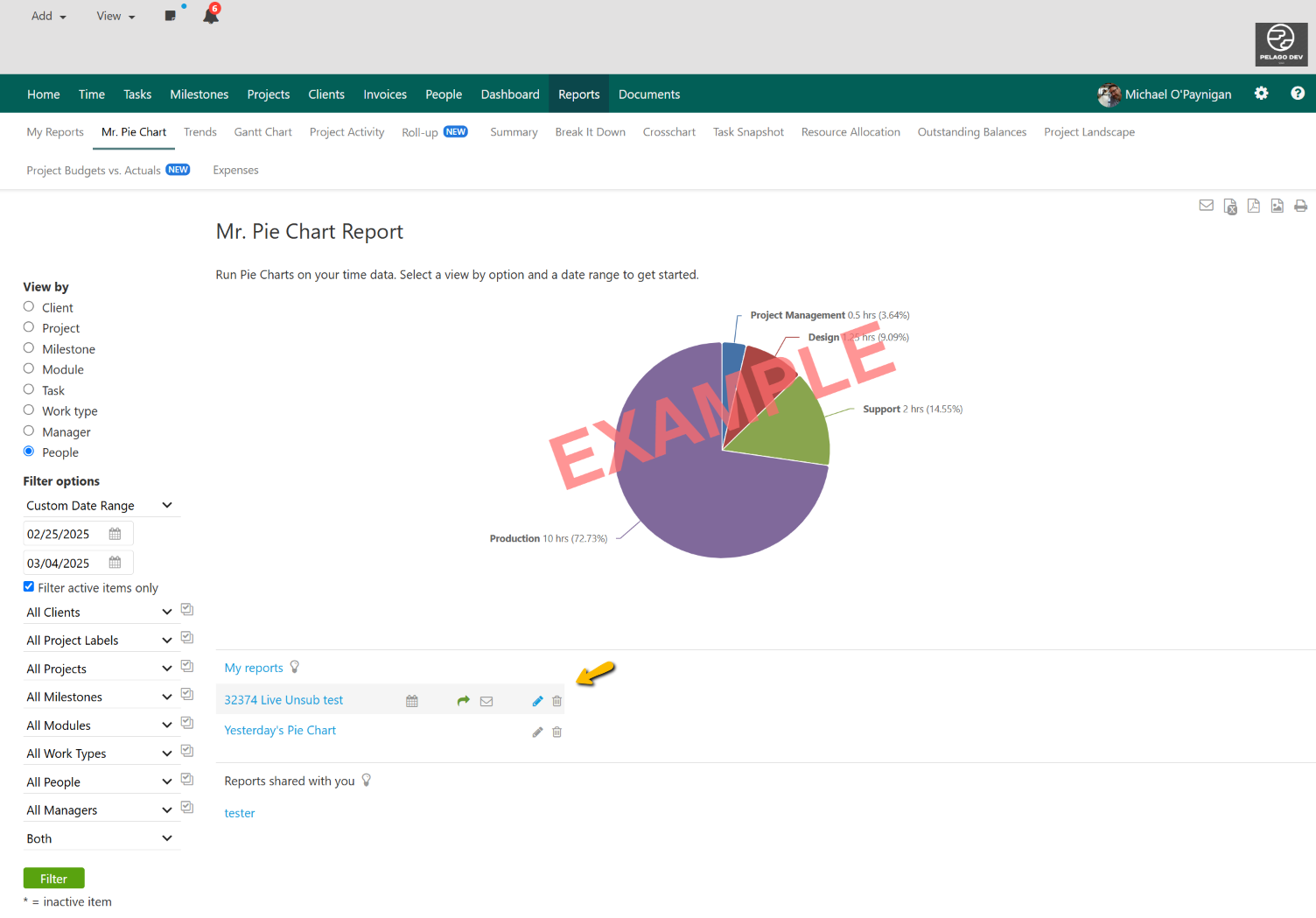
Task: Uncheck Filter active items only
Action: [28, 585]
